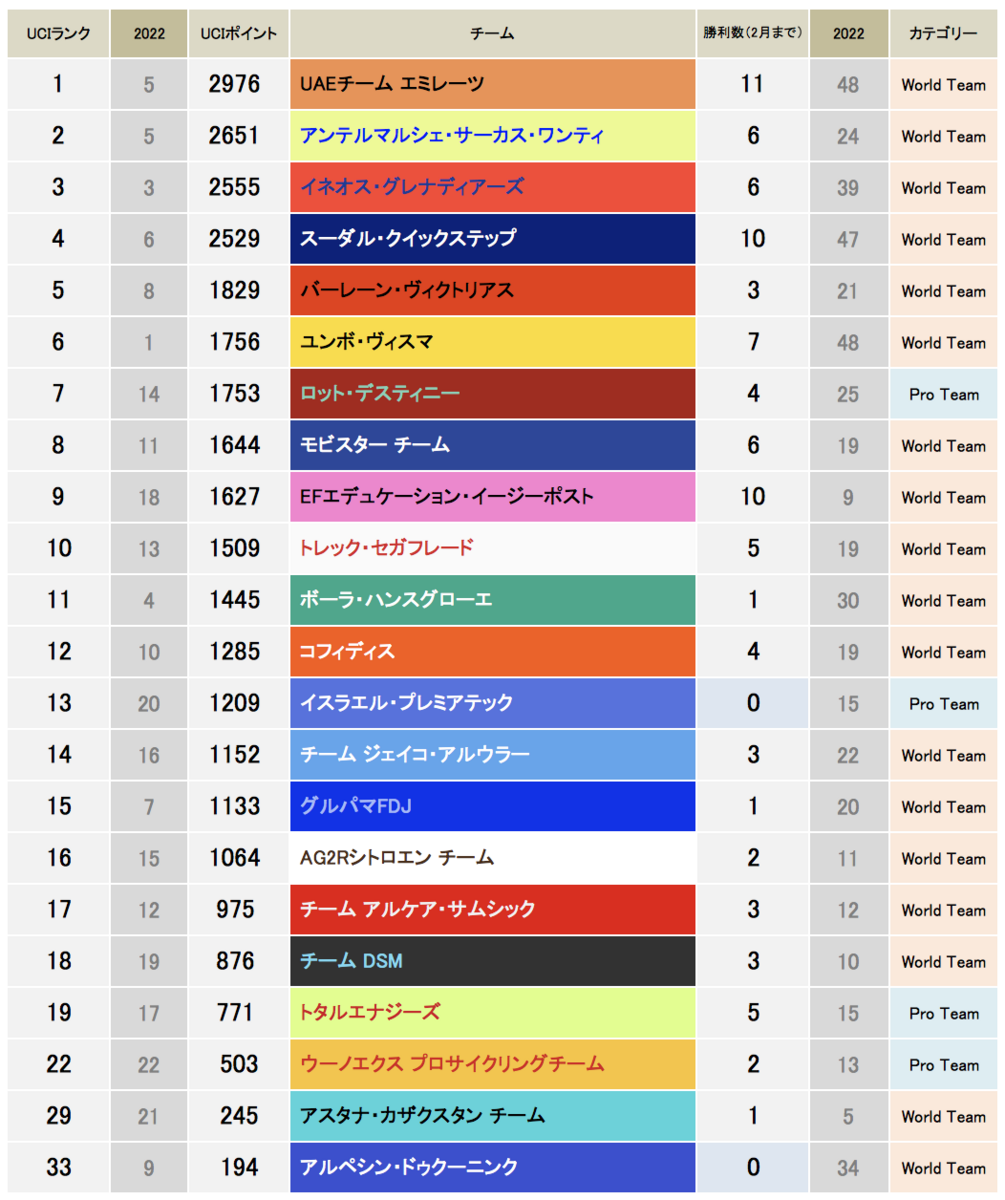1005x1200 pixels.
Task: Click the 1209 UCI points value
Action: (234, 704)
